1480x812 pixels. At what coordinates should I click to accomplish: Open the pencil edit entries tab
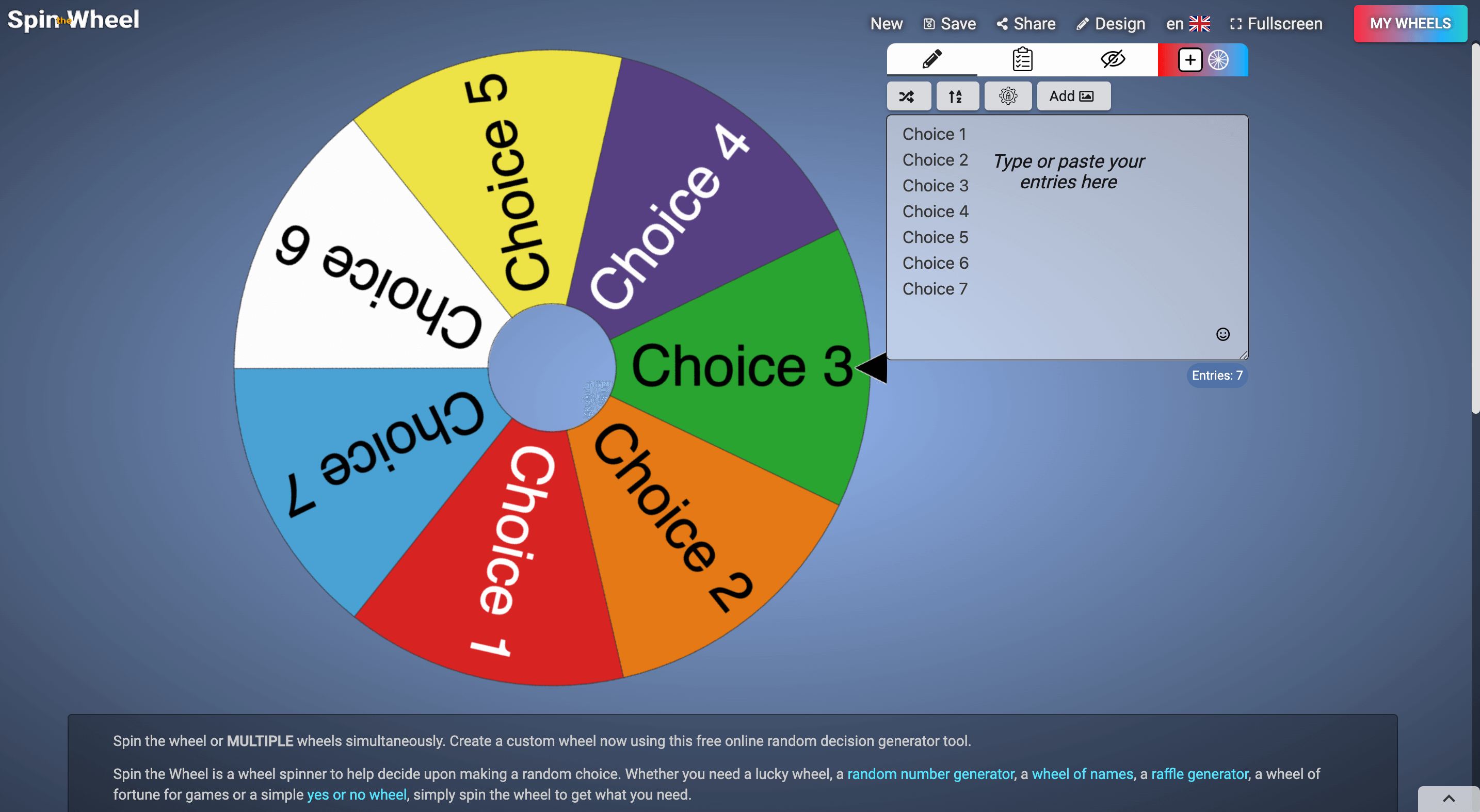coord(931,59)
